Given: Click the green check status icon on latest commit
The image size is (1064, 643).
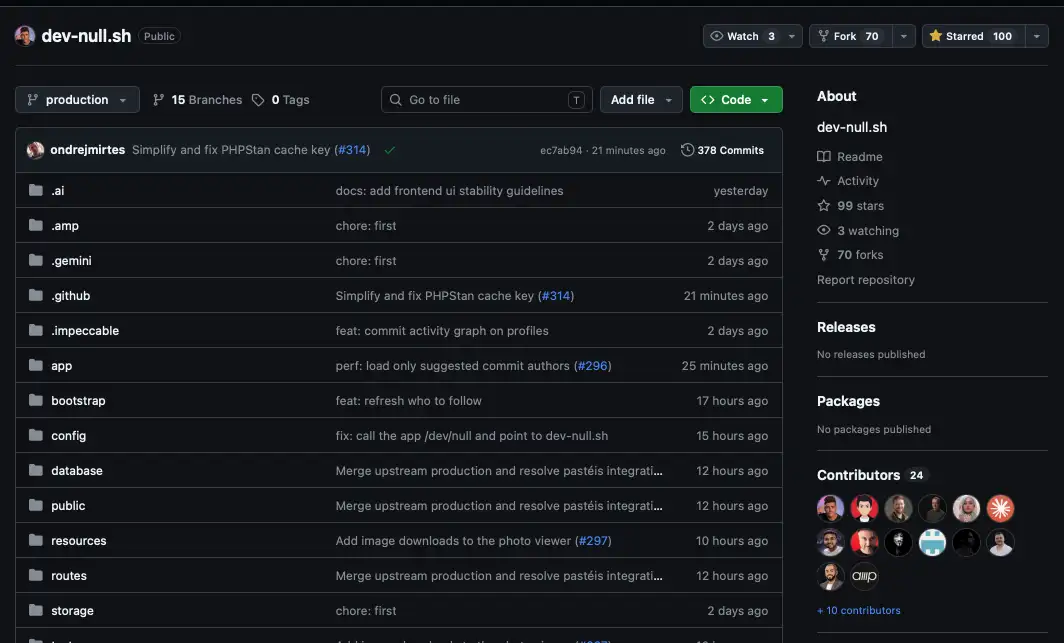Looking at the screenshot, I should [390, 150].
